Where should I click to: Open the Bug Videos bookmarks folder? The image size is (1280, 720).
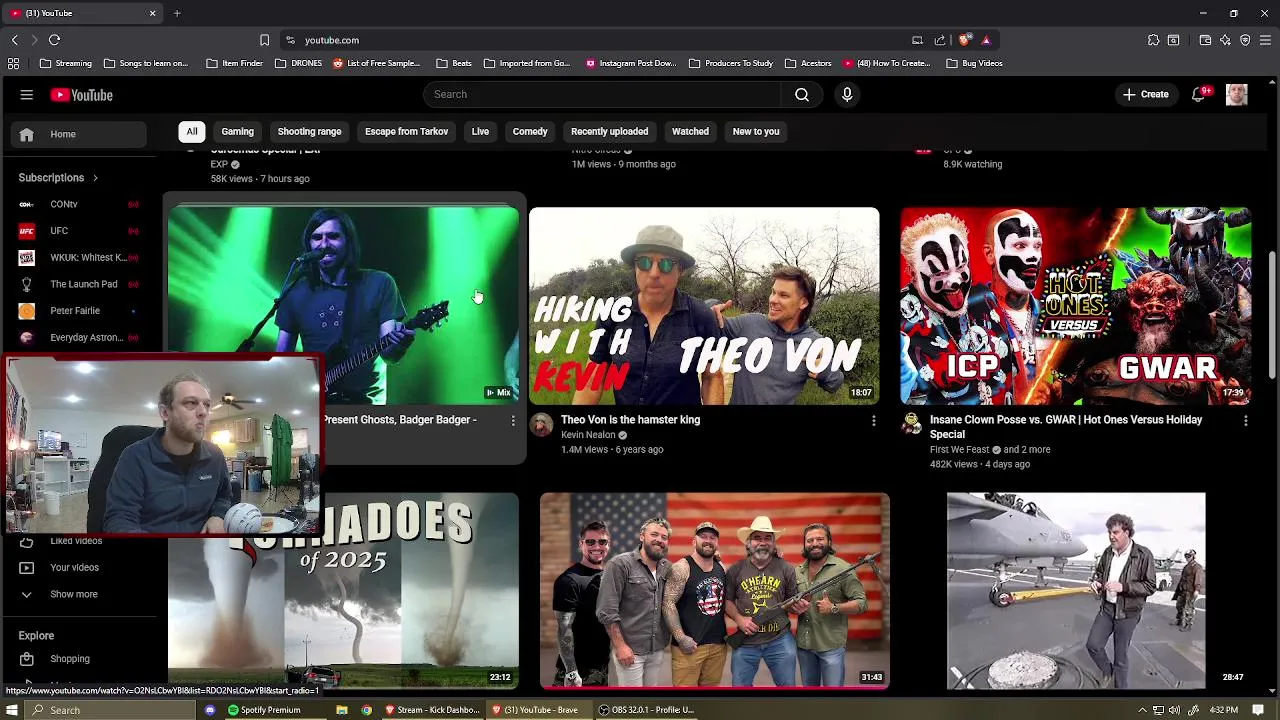pyautogui.click(x=975, y=63)
